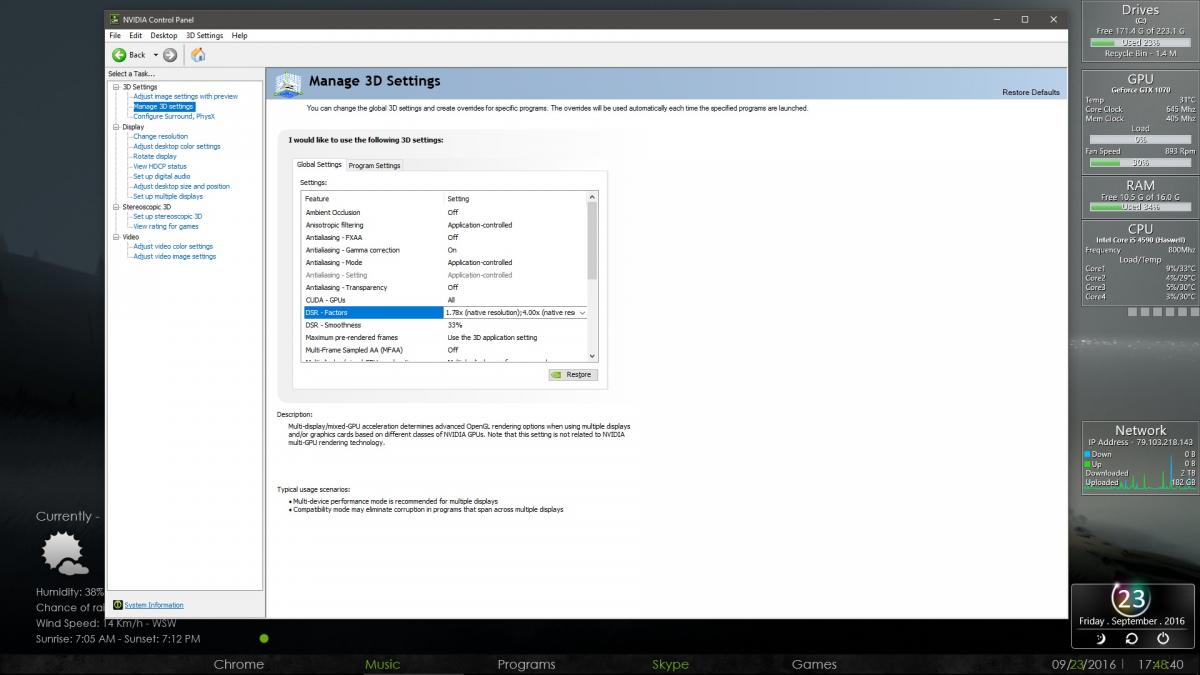The height and width of the screenshot is (675, 1200).
Task: Click the settings list scroll-up arrow
Action: (x=592, y=199)
